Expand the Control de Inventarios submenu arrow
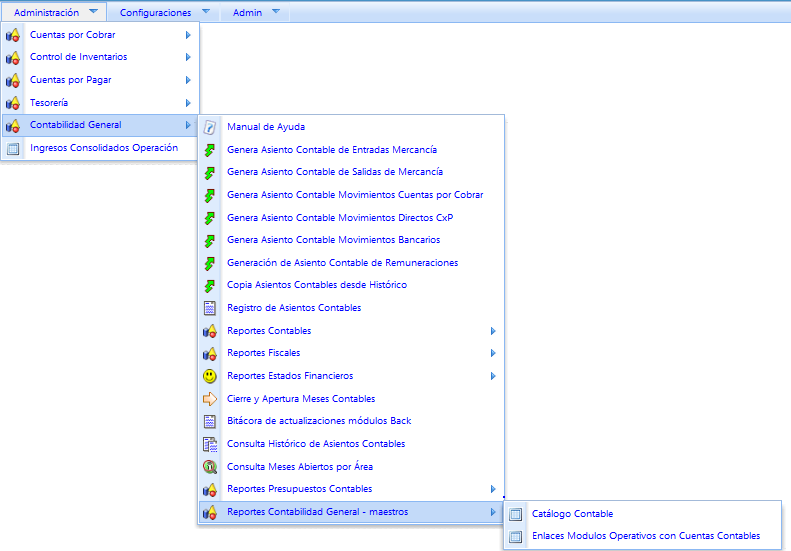The width and height of the screenshot is (791, 551). (x=188, y=57)
